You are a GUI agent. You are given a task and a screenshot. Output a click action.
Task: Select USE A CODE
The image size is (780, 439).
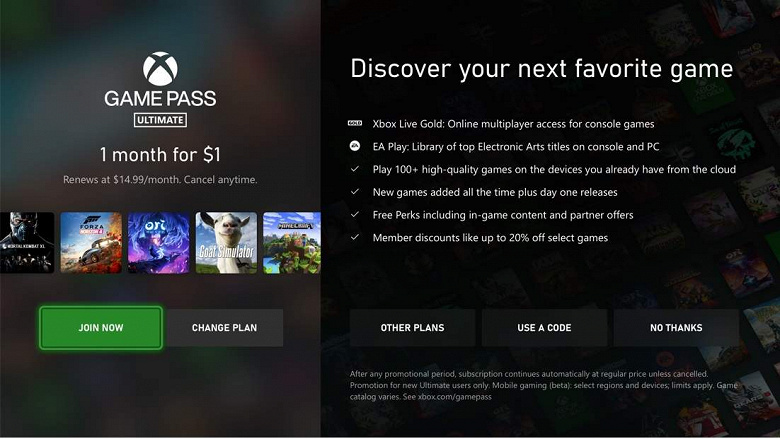(x=544, y=328)
